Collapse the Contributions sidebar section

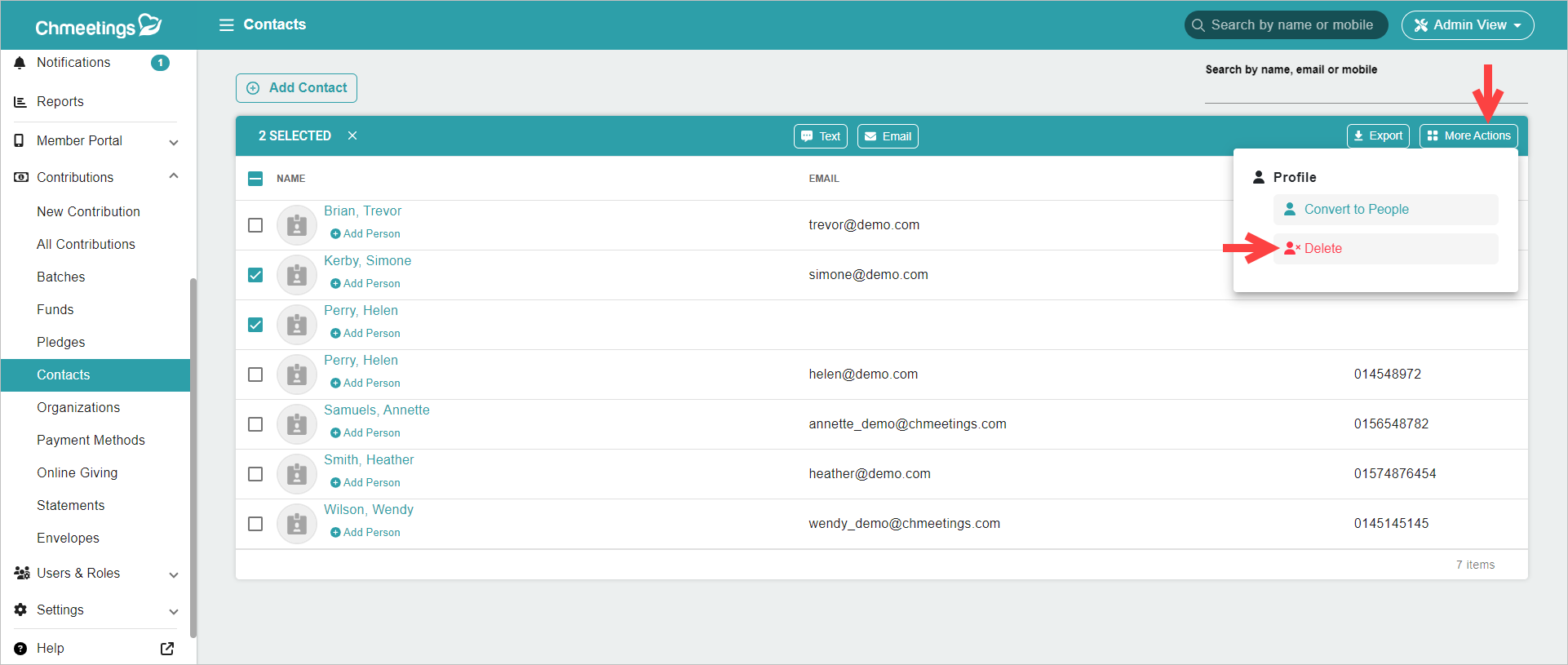173,177
